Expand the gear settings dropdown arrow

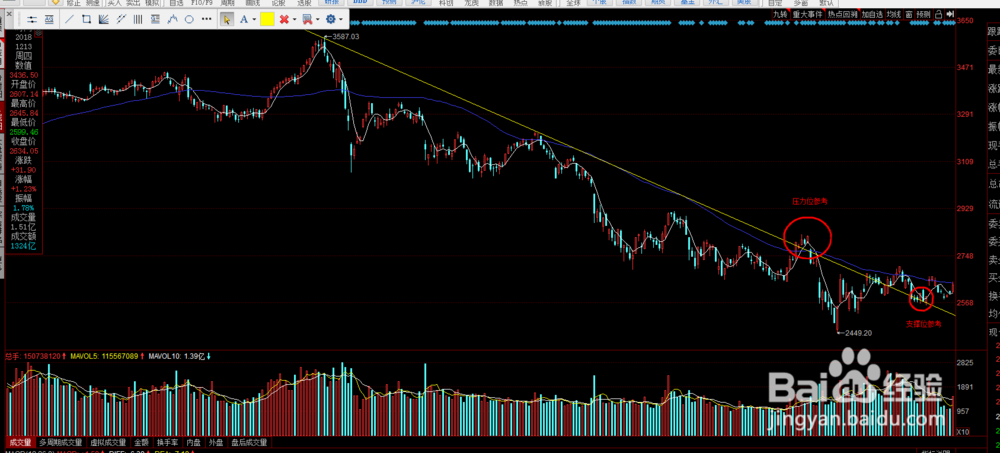pos(341,20)
